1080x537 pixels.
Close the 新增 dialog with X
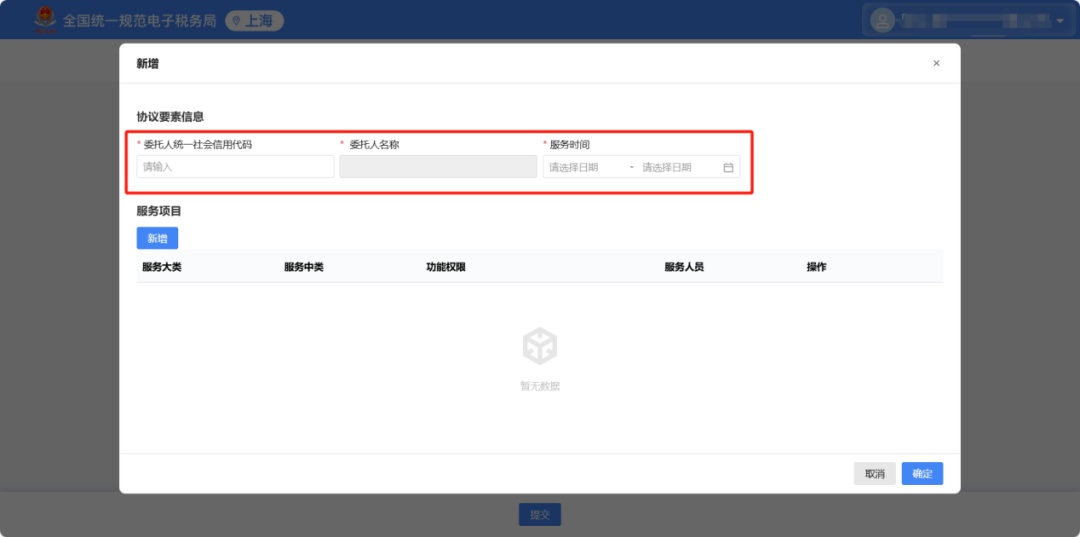tap(936, 63)
